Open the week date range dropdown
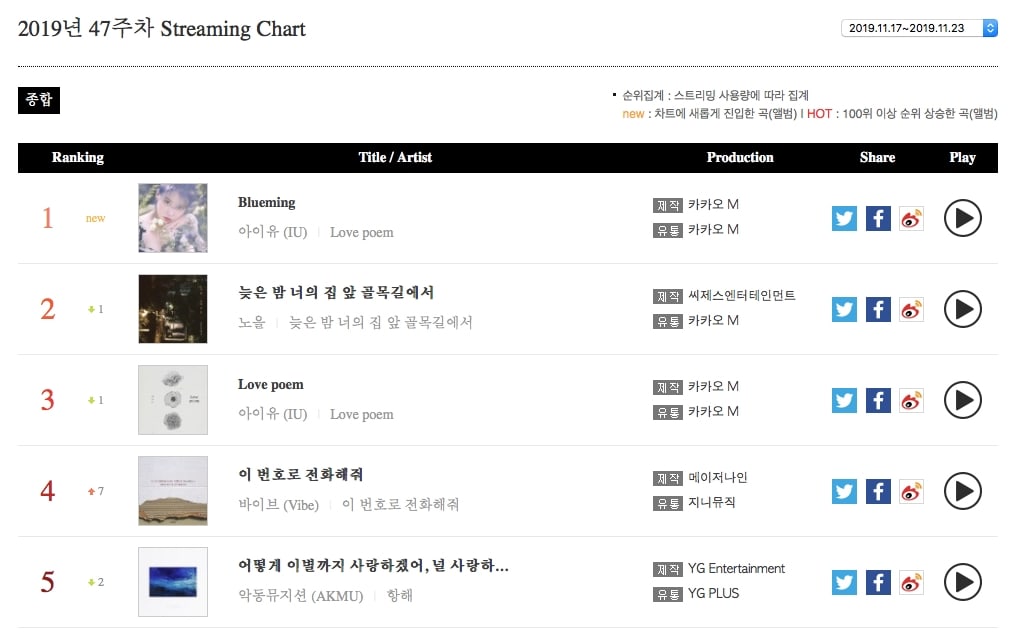 919,28
